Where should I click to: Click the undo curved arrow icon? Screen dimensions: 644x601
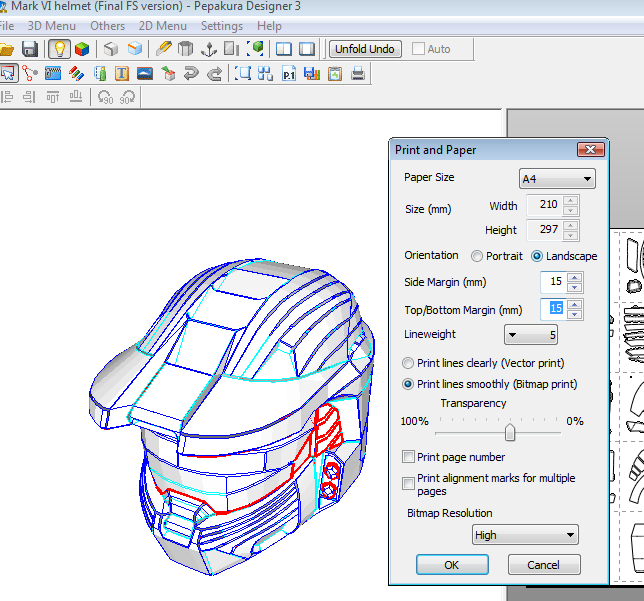tap(191, 74)
